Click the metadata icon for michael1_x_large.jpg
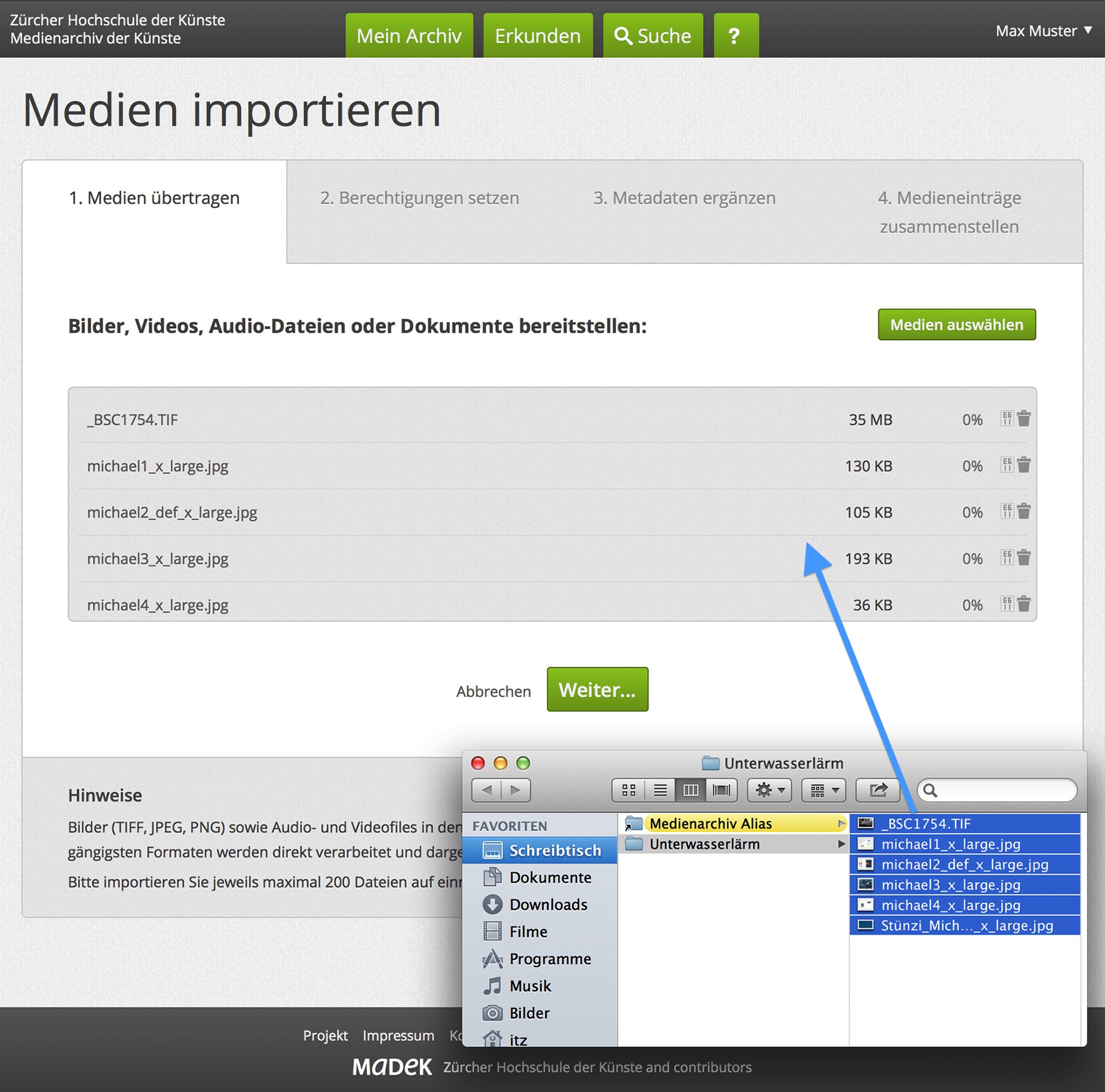The height and width of the screenshot is (1092, 1105). coord(1007,465)
